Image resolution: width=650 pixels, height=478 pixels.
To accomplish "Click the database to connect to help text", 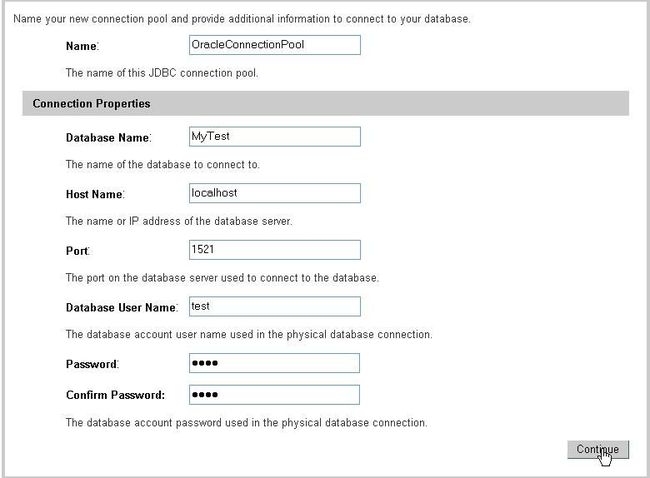I will pyautogui.click(x=162, y=165).
